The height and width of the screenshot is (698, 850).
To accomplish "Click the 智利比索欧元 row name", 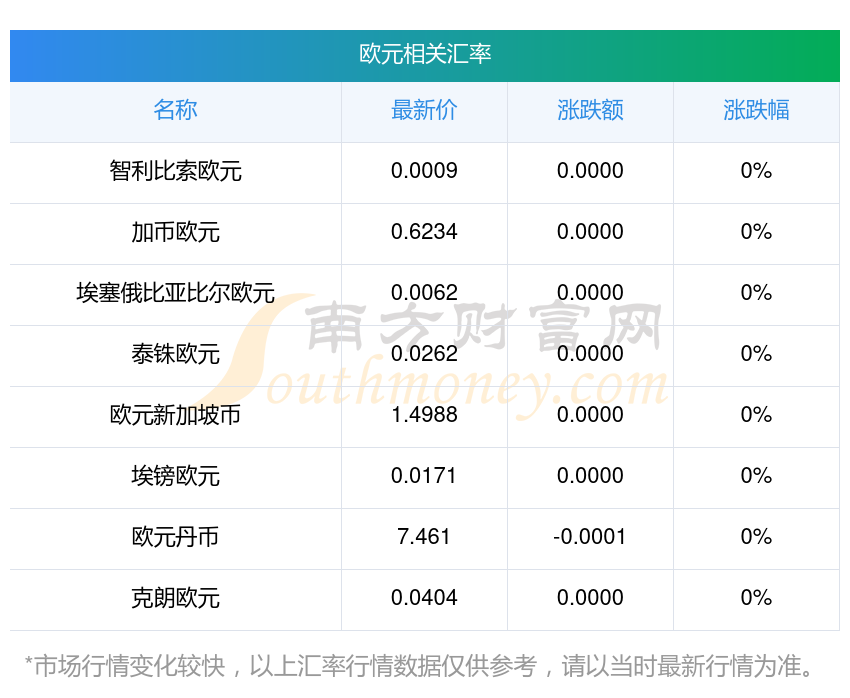I will 176,171.
